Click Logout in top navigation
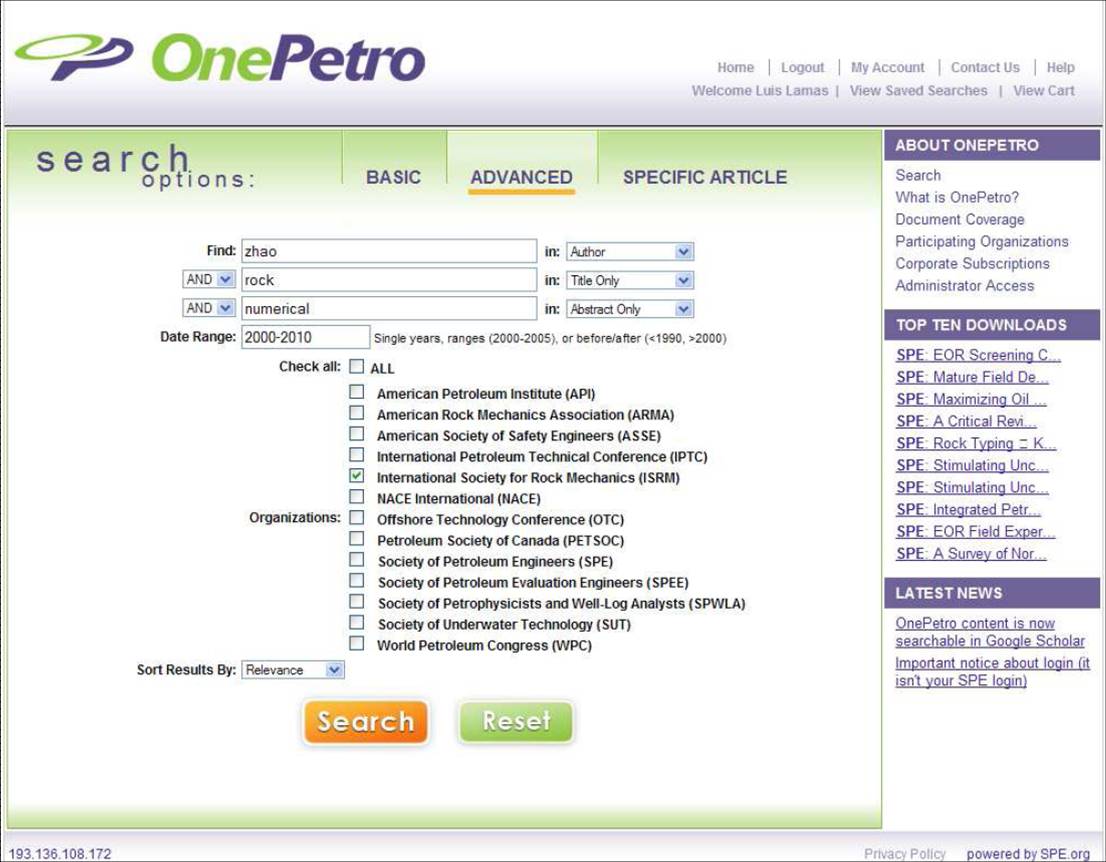1106x862 pixels. click(802, 68)
